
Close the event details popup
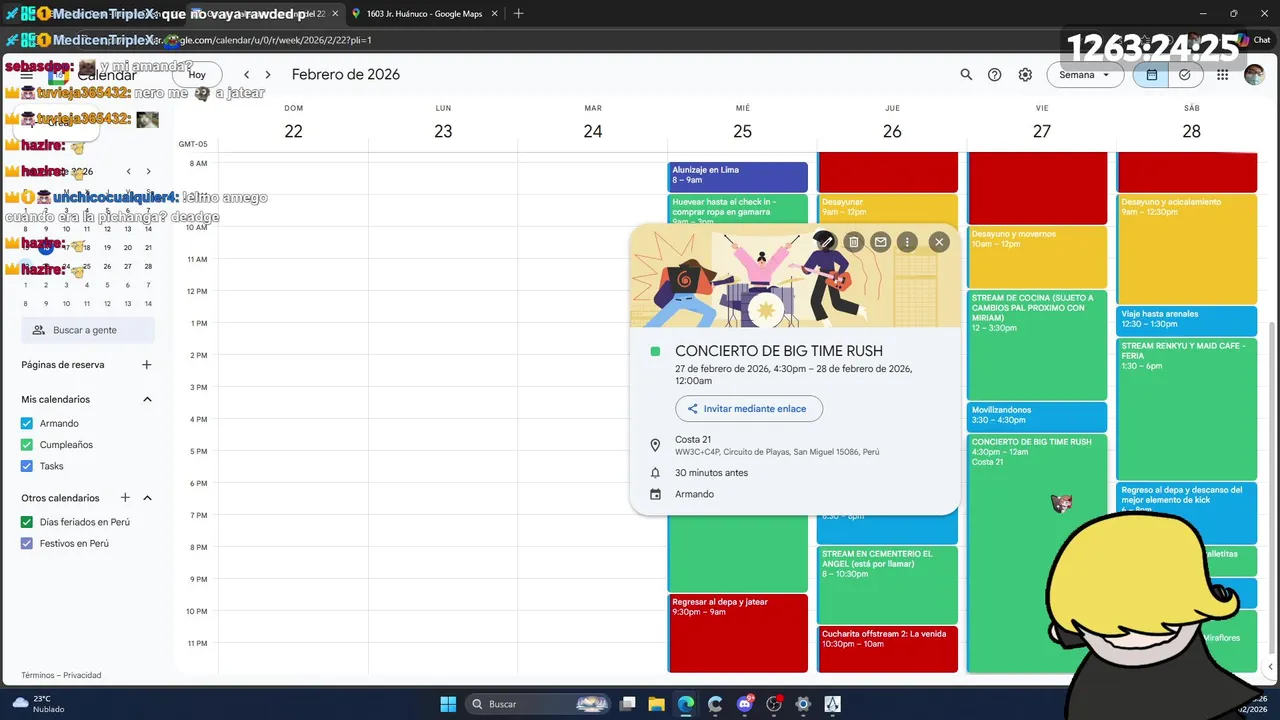938,242
